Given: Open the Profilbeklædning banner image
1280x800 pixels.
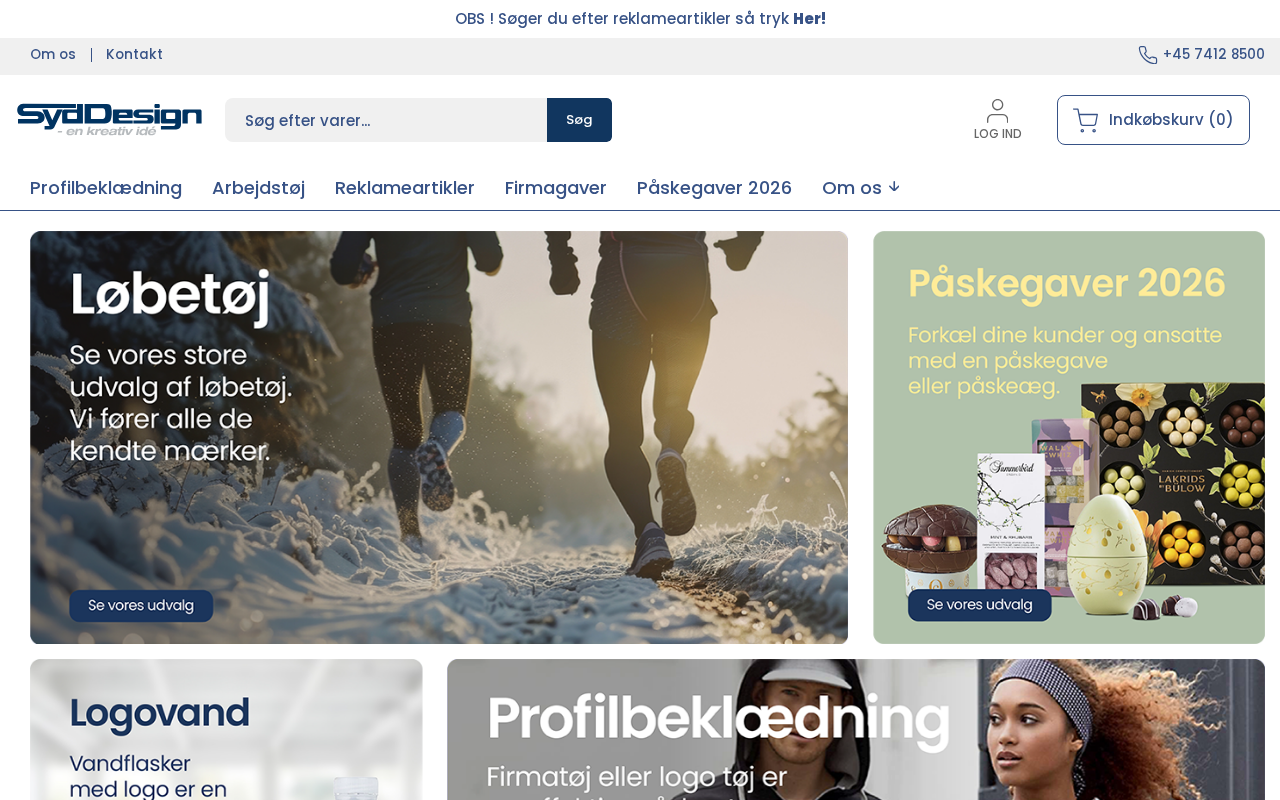Looking at the screenshot, I should pyautogui.click(x=856, y=729).
